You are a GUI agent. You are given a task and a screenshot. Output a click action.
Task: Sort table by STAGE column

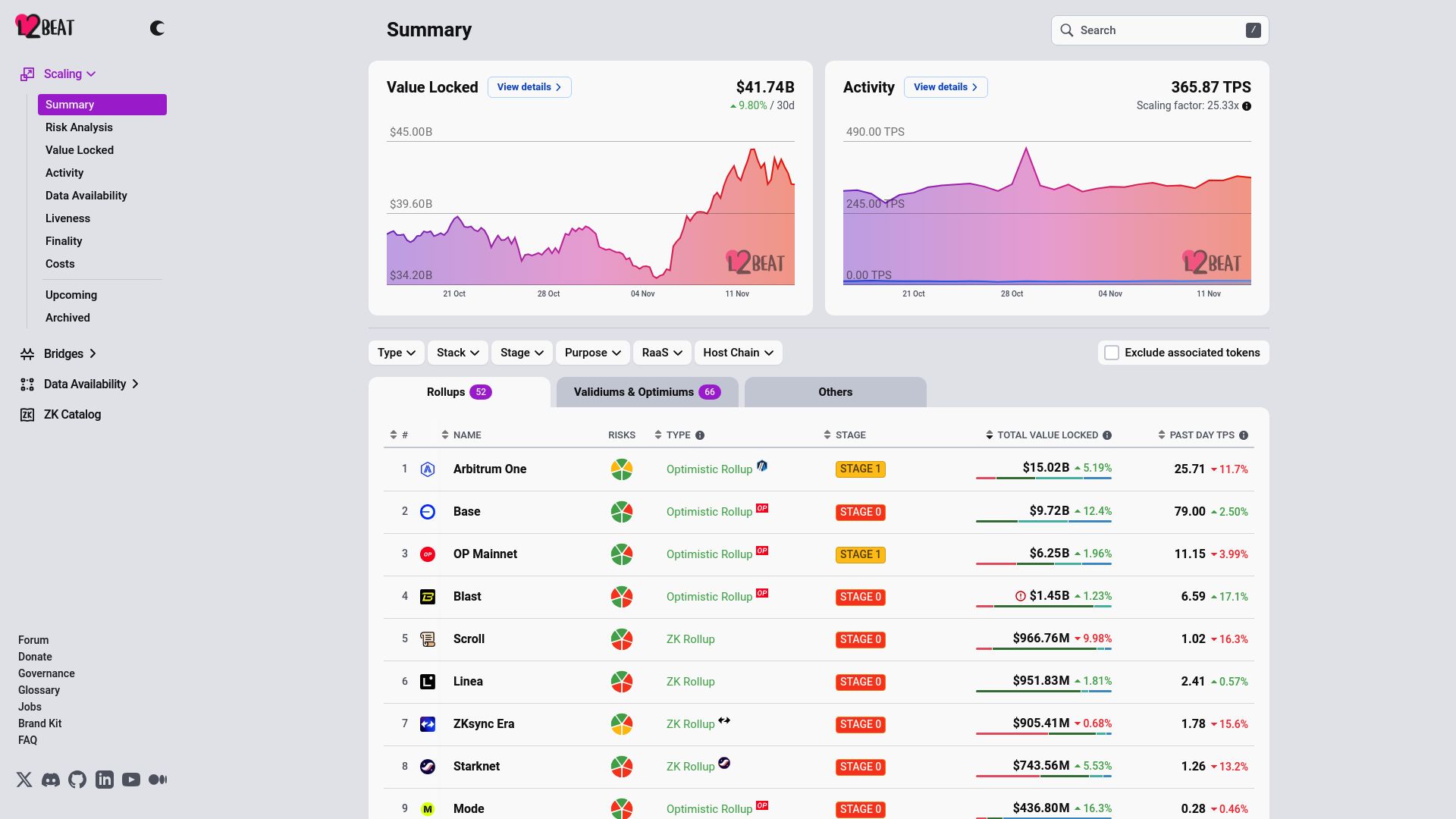(845, 435)
